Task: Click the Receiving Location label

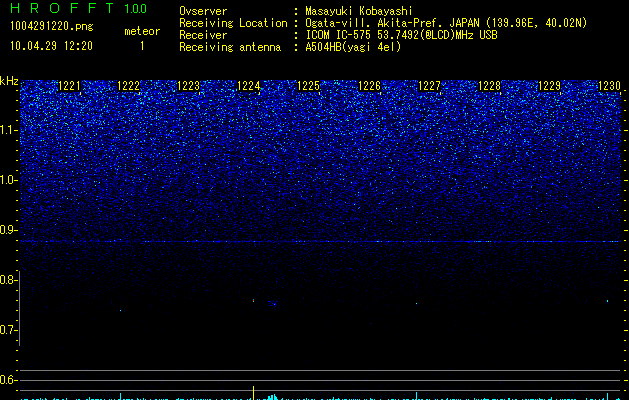Action: pos(233,23)
